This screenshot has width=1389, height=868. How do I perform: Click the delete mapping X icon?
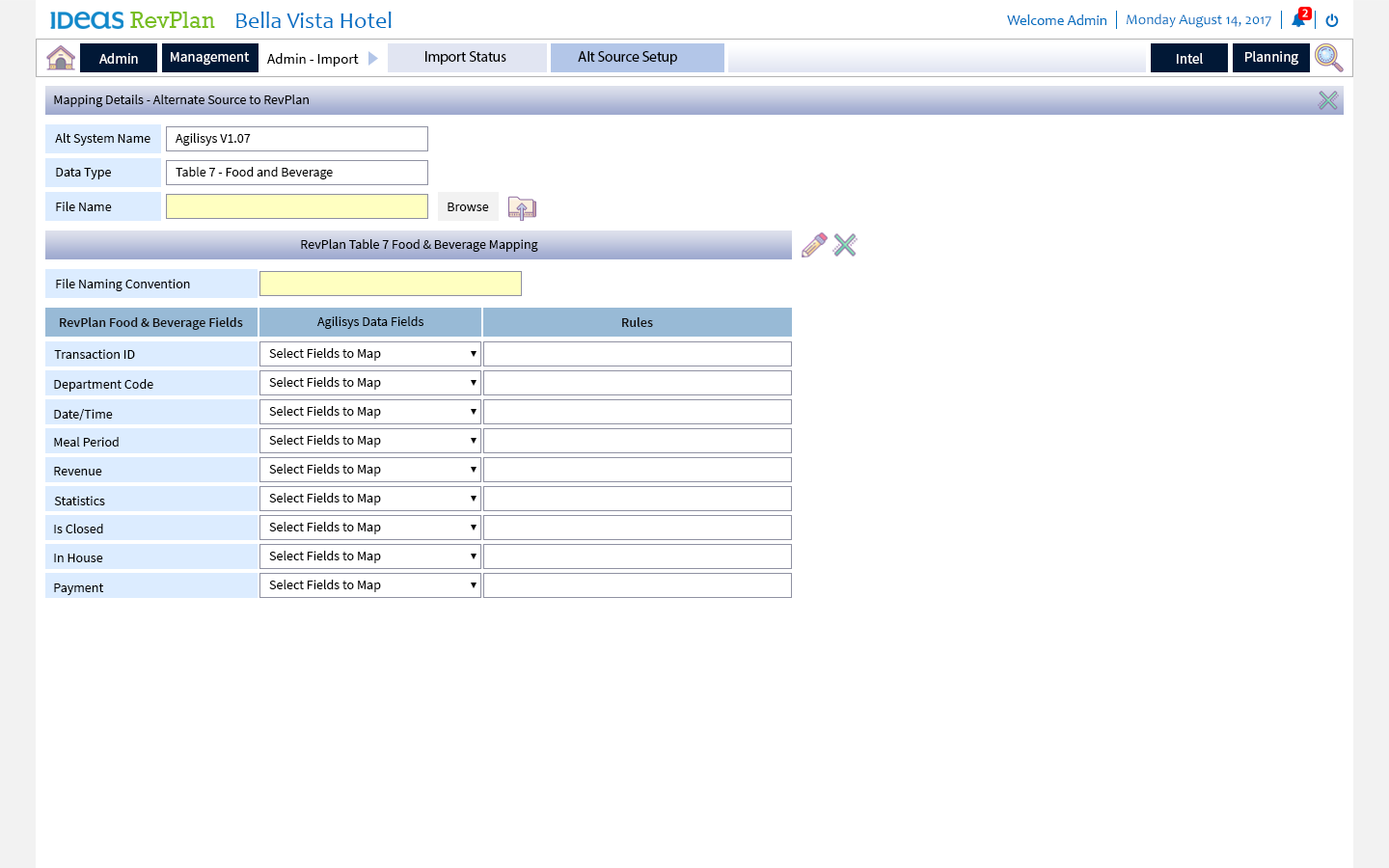(845, 245)
